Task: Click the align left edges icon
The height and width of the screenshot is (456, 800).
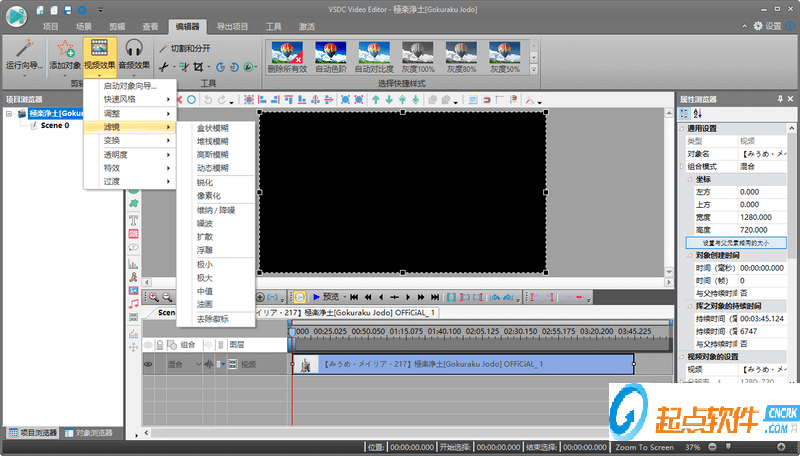Action: click(262, 100)
